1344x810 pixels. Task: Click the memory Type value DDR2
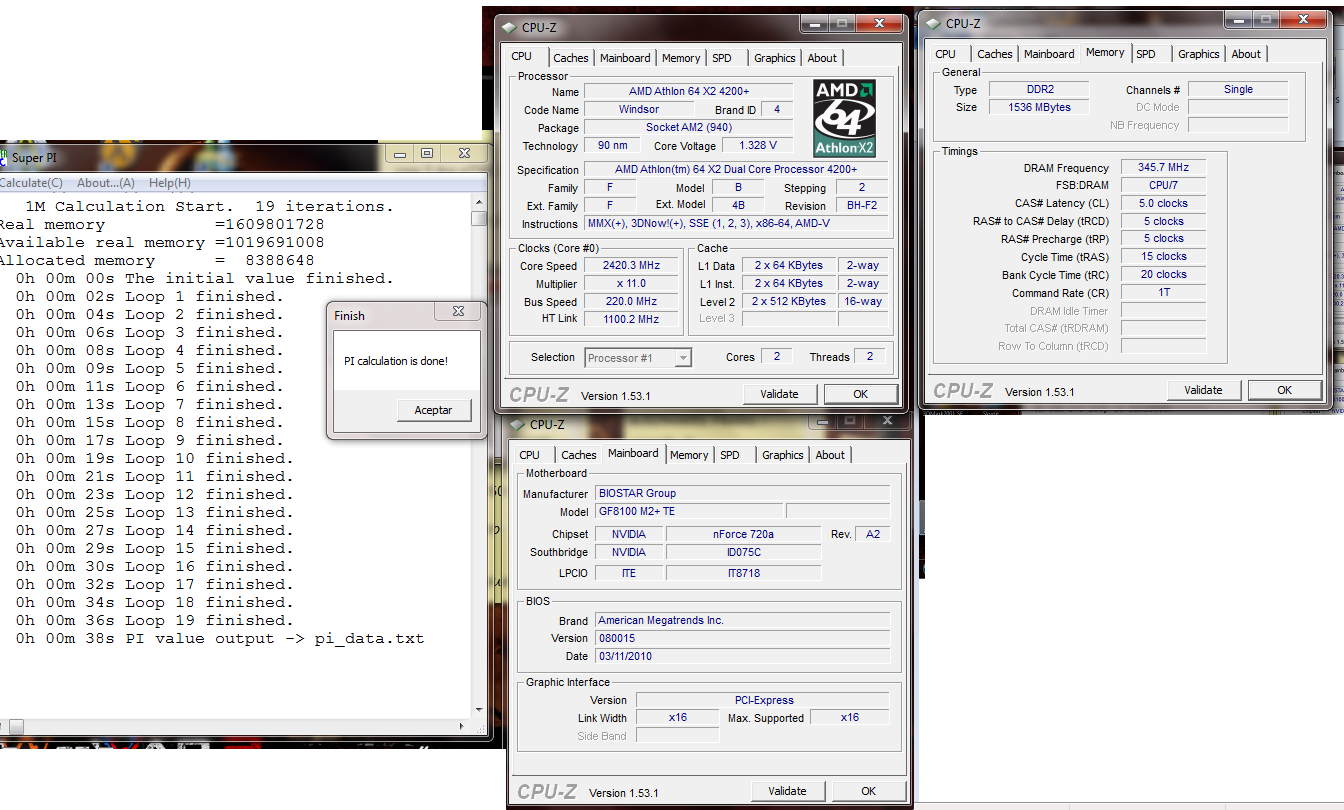(1040, 89)
